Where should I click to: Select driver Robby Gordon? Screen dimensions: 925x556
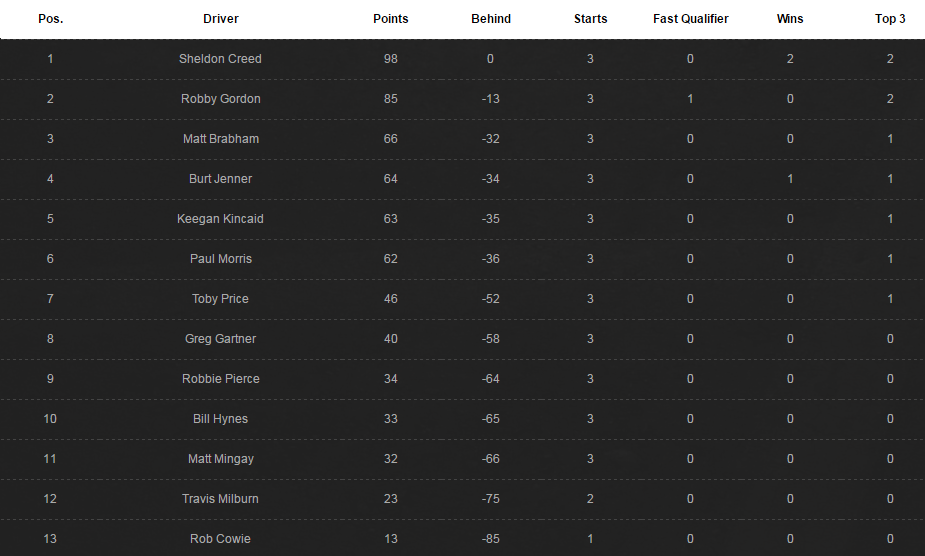point(221,99)
